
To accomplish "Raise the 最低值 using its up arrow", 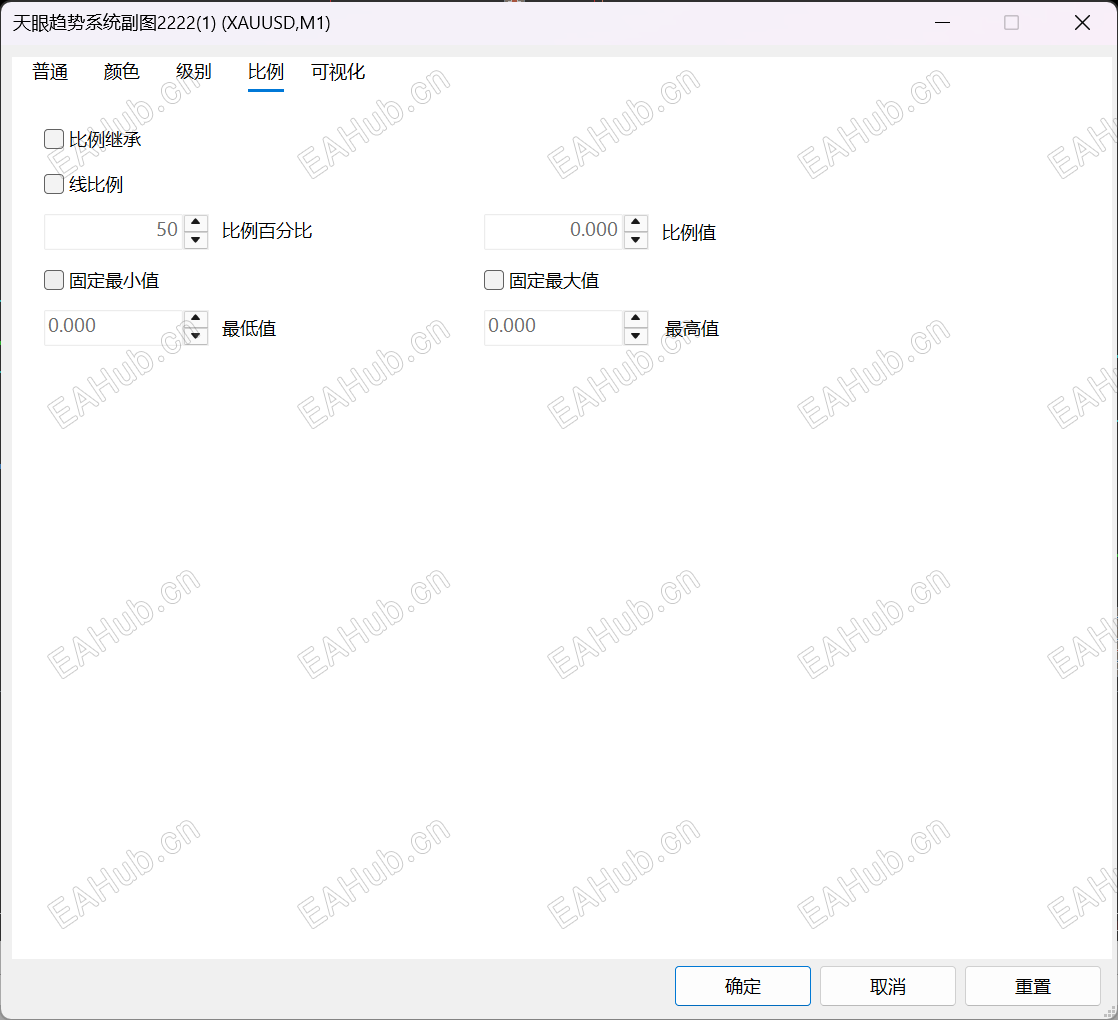I will pos(195,319).
